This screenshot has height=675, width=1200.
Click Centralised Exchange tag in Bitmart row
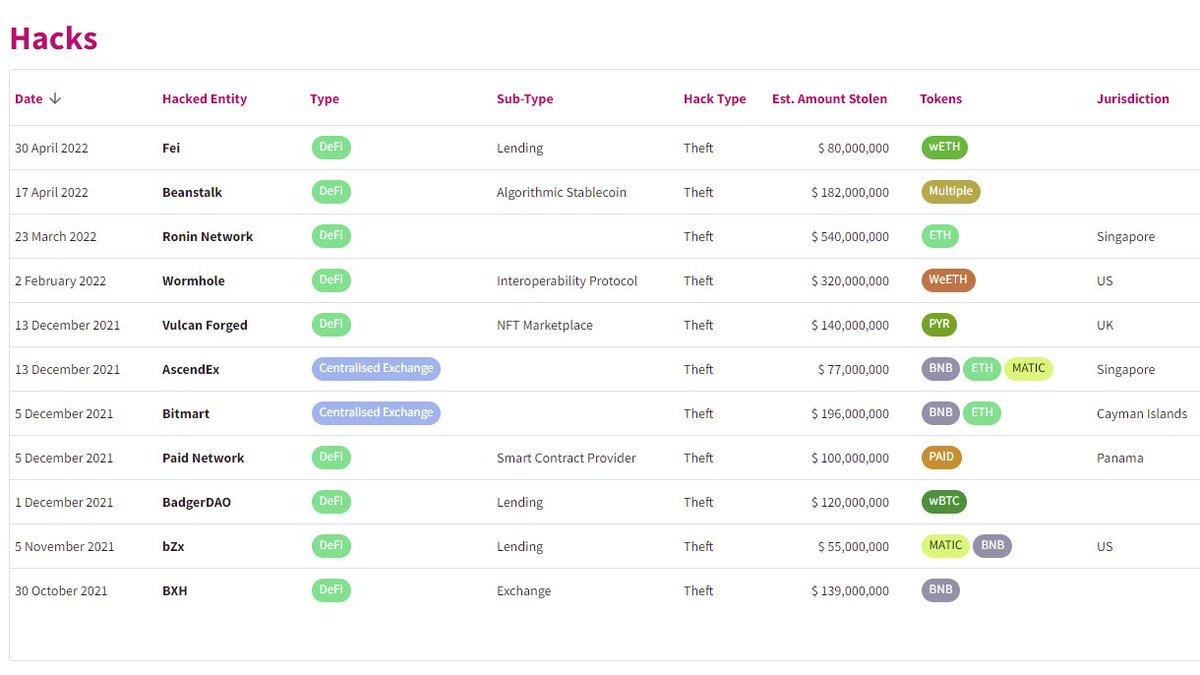click(376, 412)
